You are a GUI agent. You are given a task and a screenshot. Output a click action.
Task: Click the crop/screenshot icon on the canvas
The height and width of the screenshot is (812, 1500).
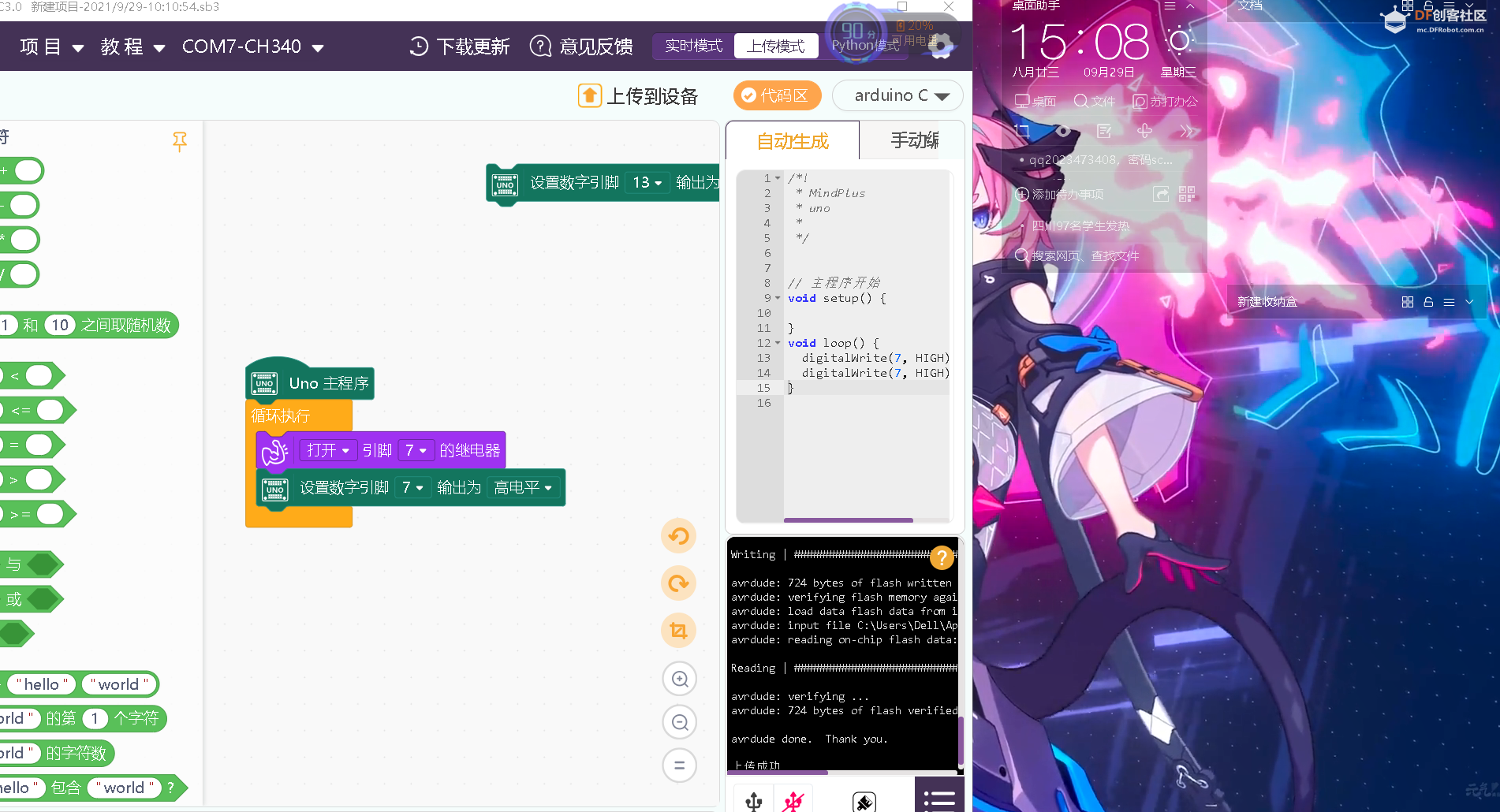point(678,631)
